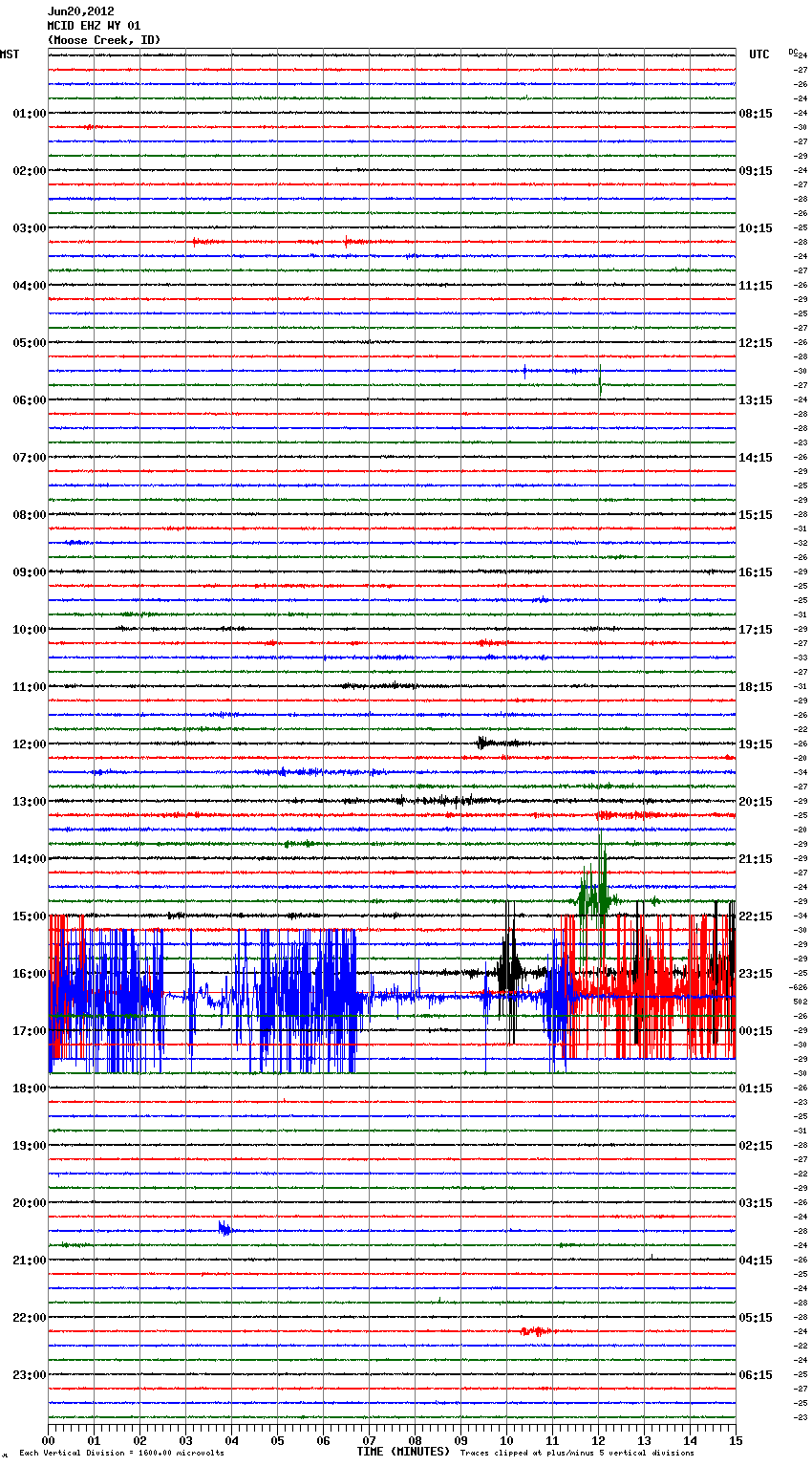Click the 23:15 UTC time label
The height and width of the screenshot is (1466, 812).
(756, 974)
